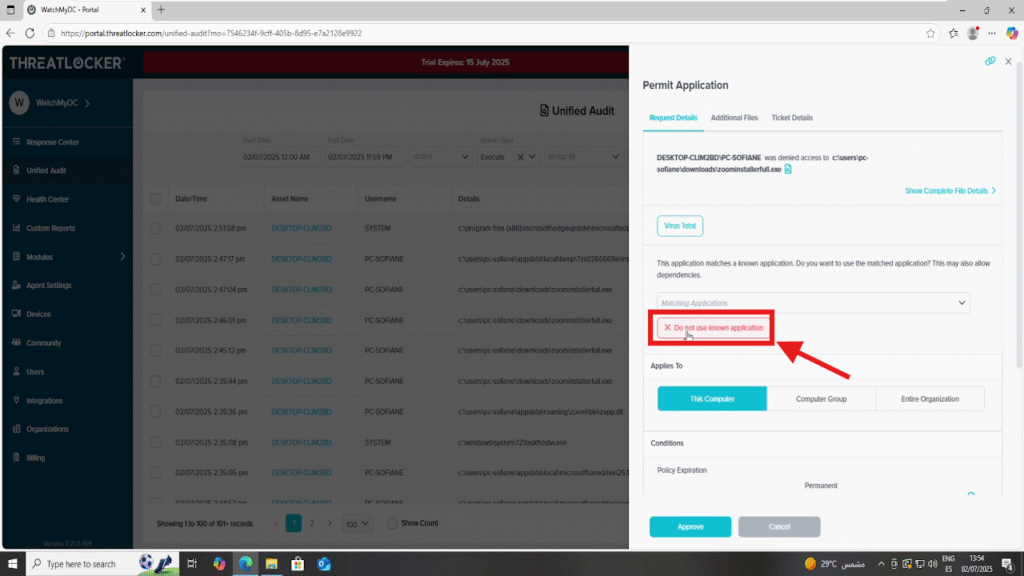1024x576 pixels.
Task: Select the 2:45:12 pm audit row checkbox
Action: point(155,351)
